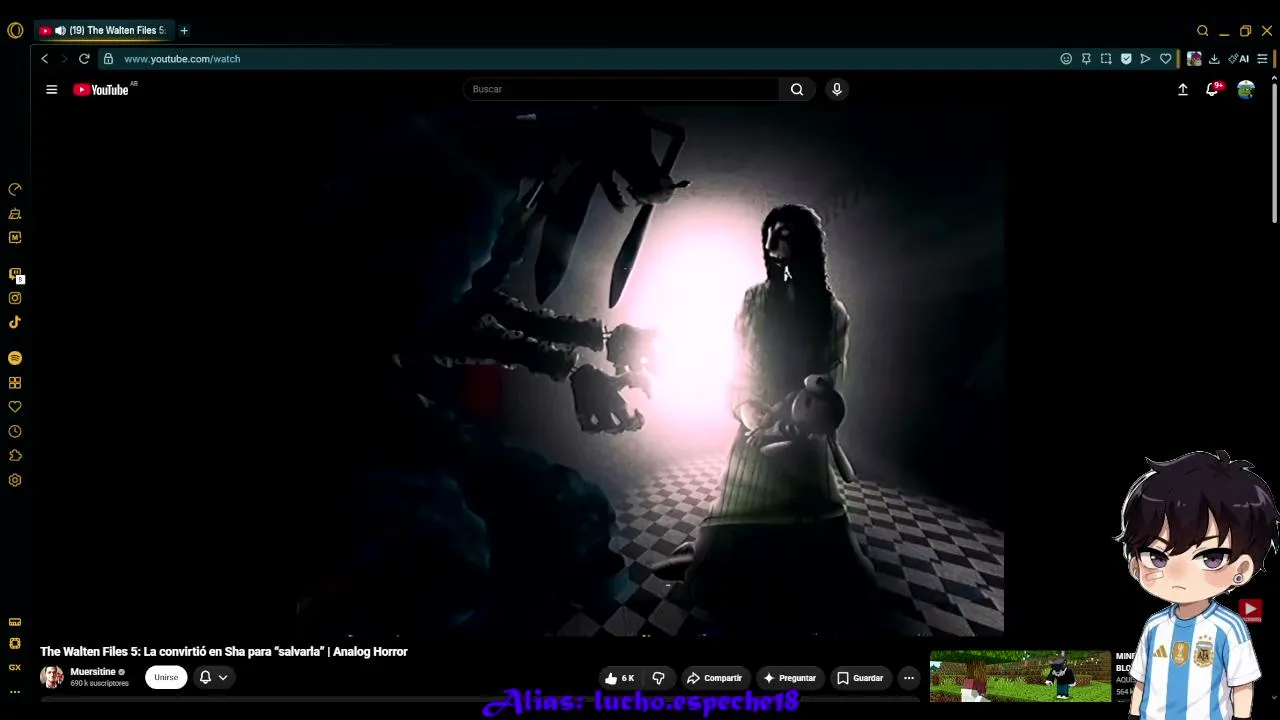Open Instagram in the sidebar

click(15, 298)
